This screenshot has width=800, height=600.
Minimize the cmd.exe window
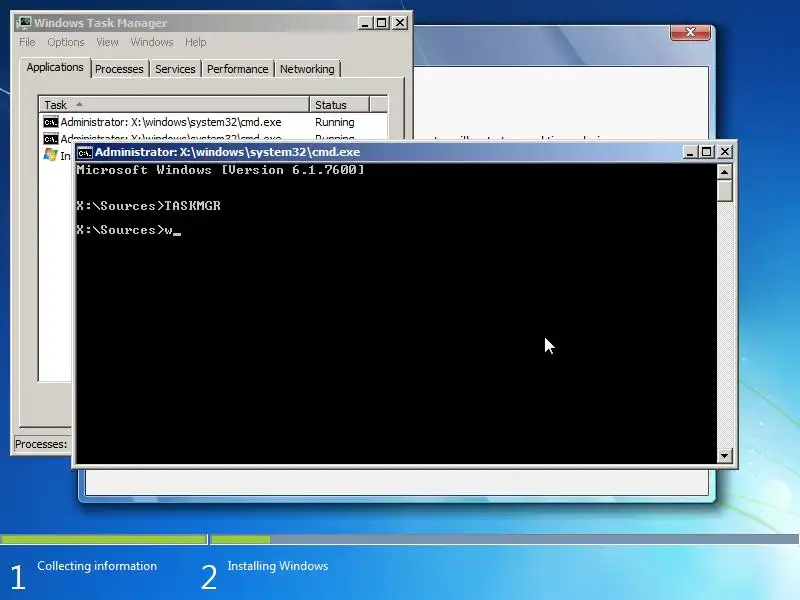690,152
